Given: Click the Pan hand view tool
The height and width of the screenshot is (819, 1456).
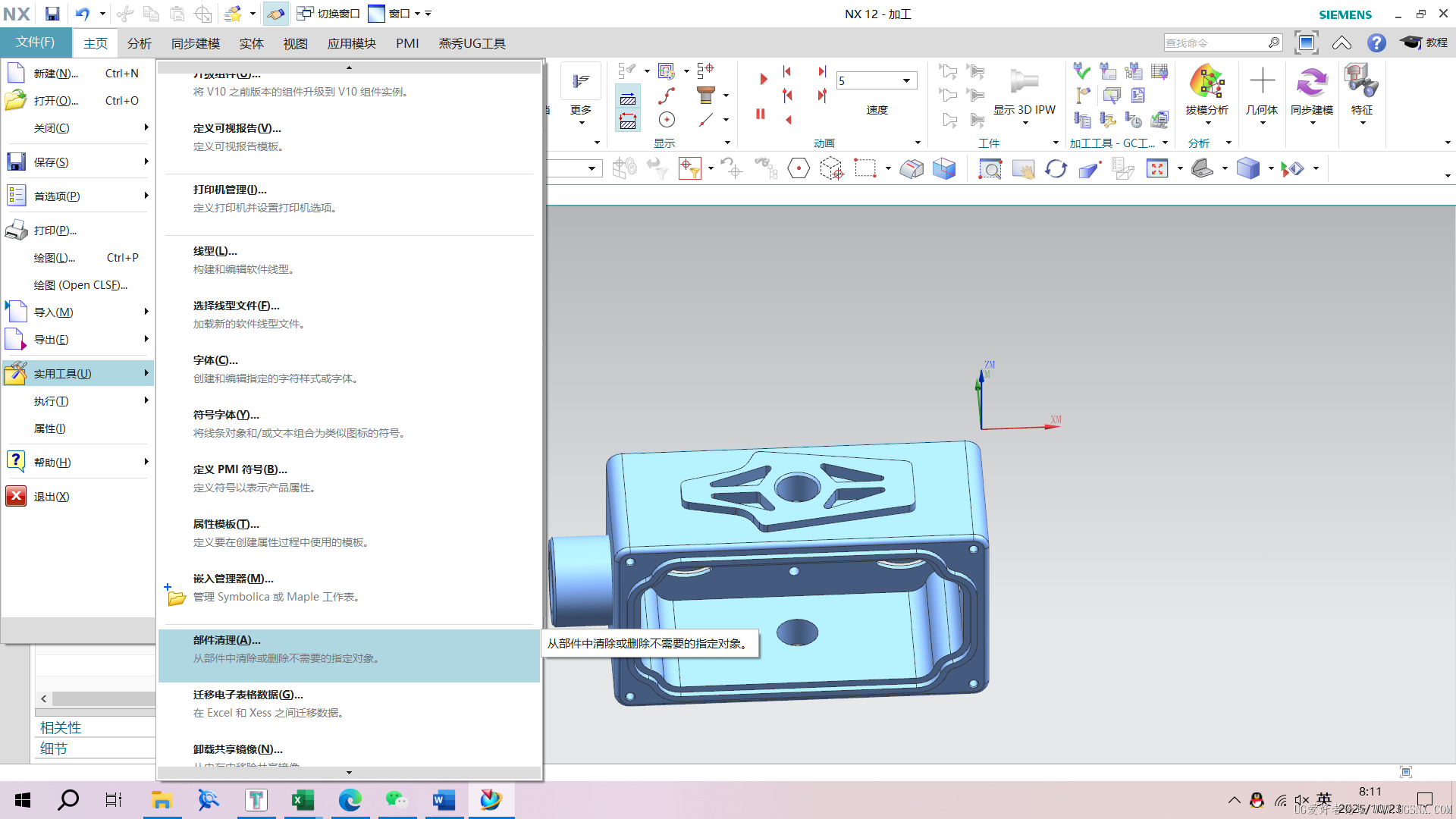Looking at the screenshot, I should (1023, 168).
